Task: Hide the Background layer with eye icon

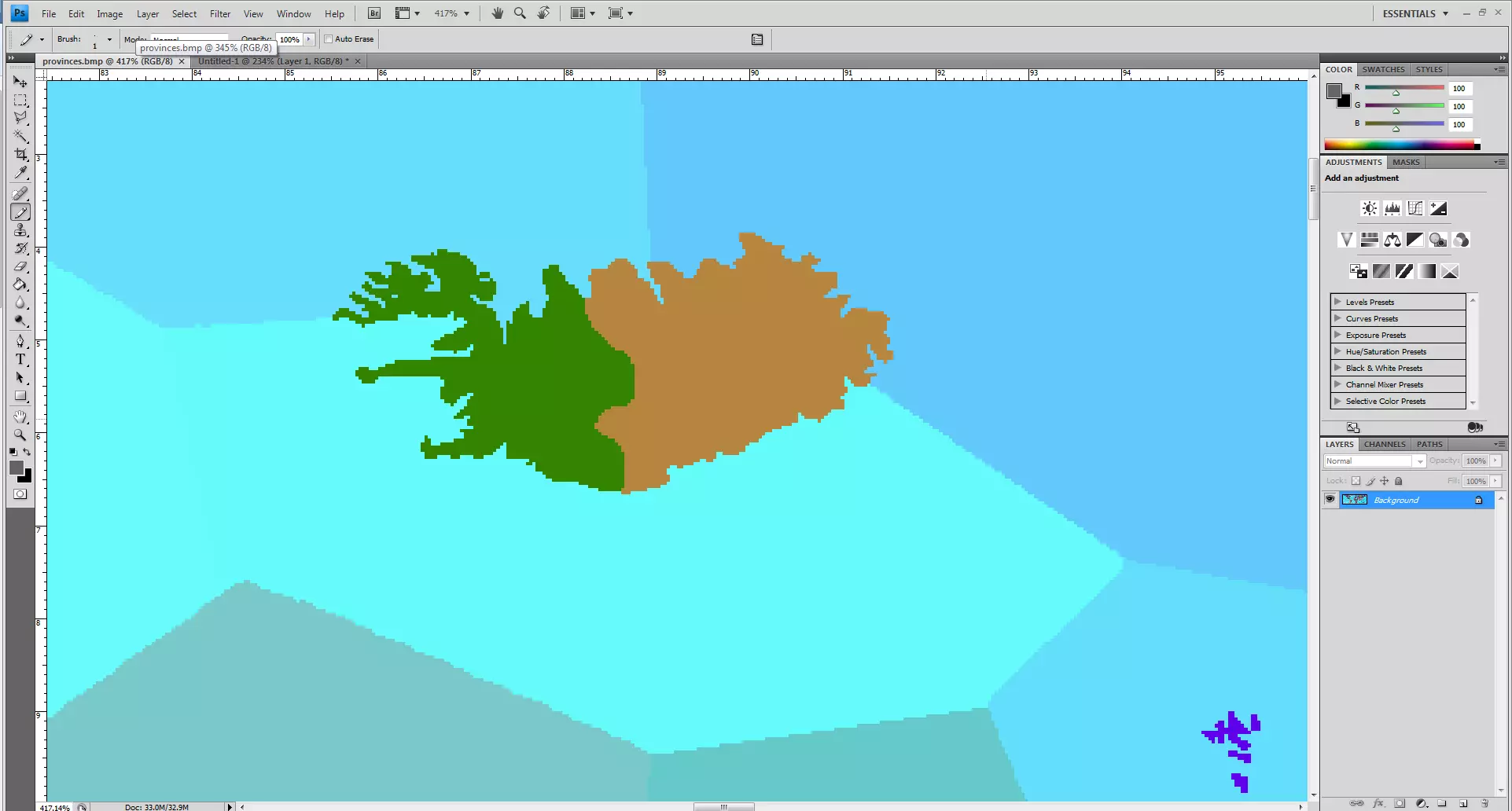Action: 1330,500
